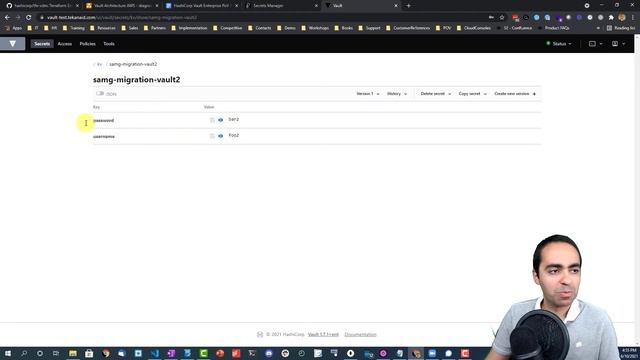The height and width of the screenshot is (360, 640).
Task: Reload the current page
Action: click(29, 18)
